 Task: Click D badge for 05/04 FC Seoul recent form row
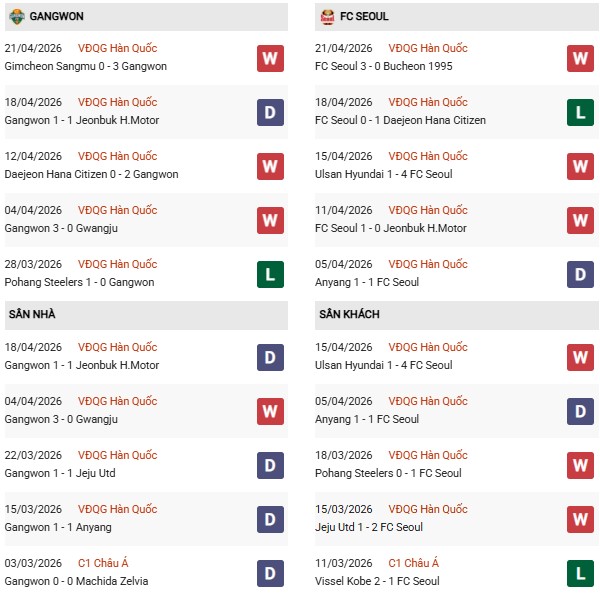pyautogui.click(x=580, y=274)
